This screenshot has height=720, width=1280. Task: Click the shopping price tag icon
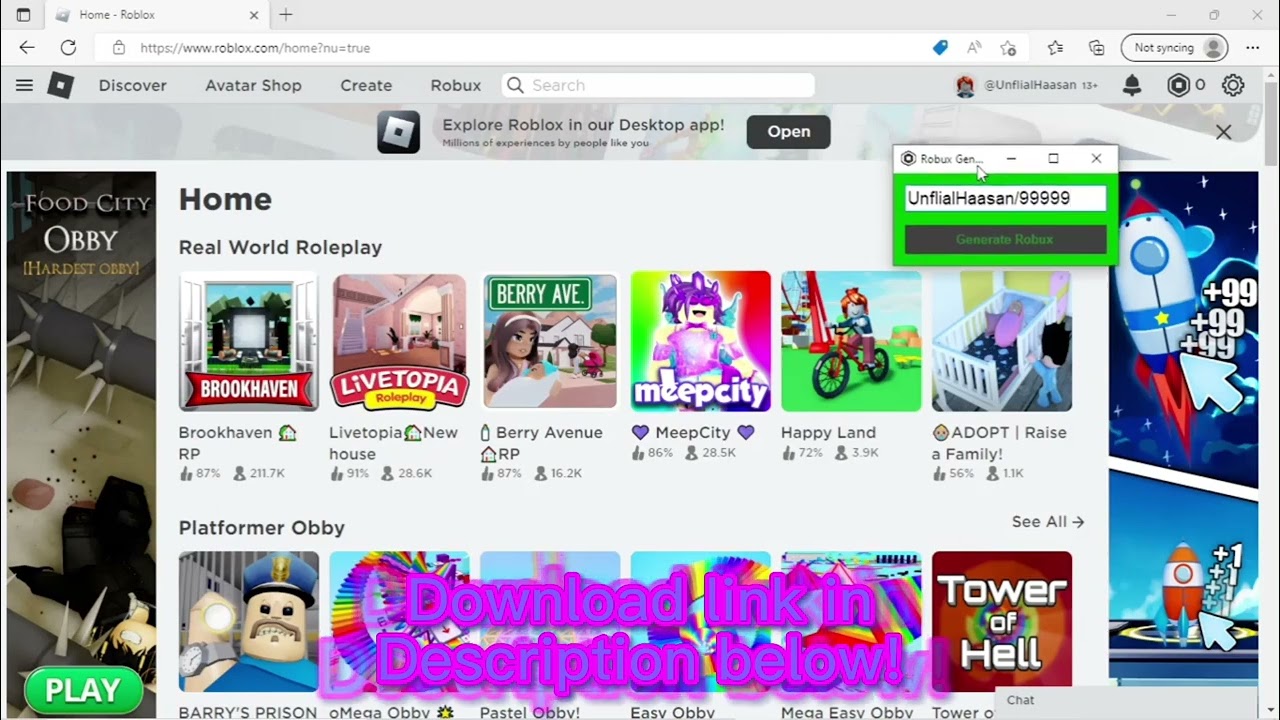pyautogui.click(x=940, y=47)
